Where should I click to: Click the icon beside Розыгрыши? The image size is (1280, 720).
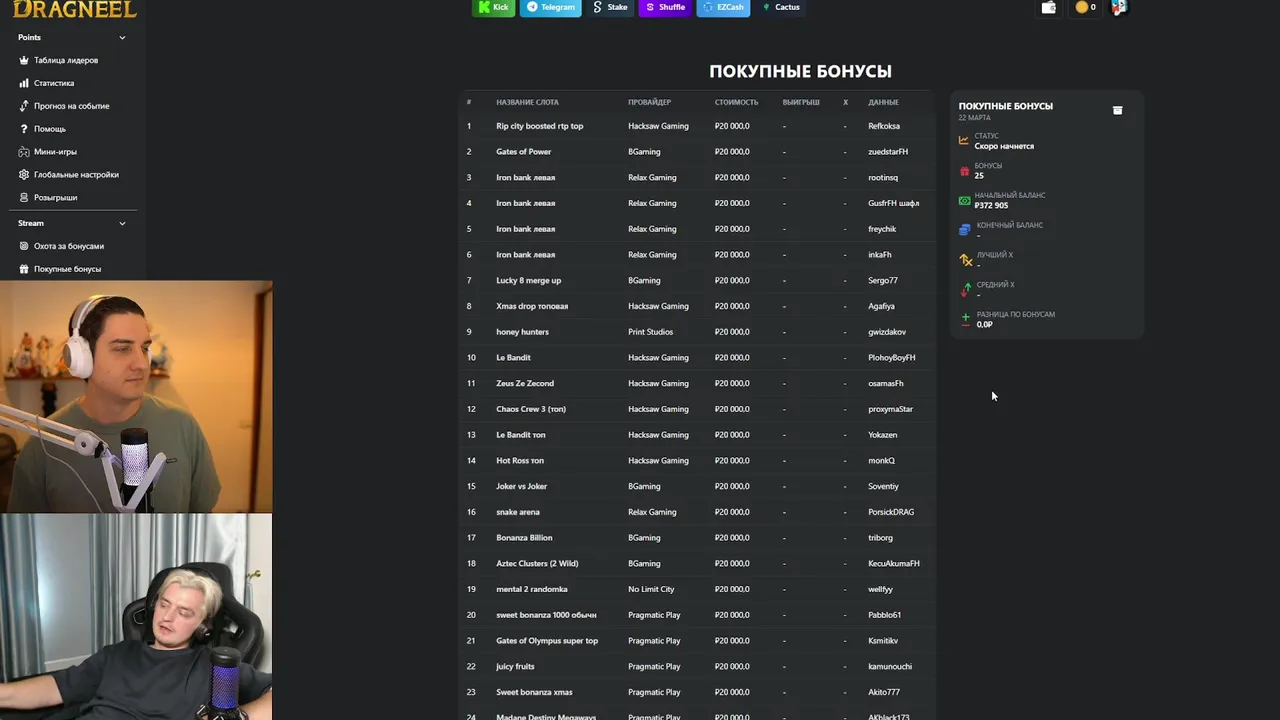coord(24,197)
